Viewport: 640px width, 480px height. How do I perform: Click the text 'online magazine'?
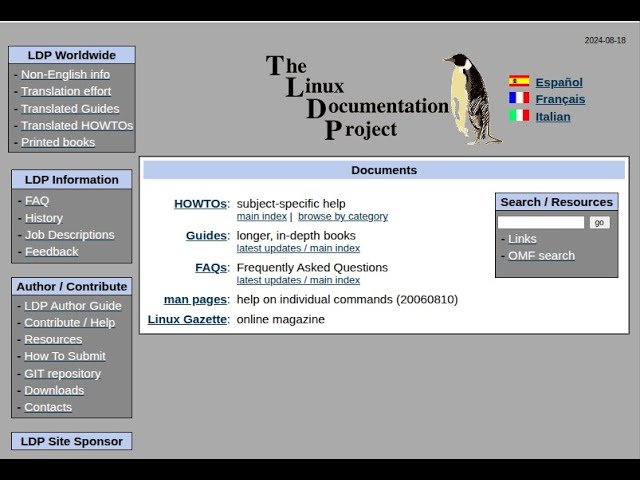pos(281,319)
